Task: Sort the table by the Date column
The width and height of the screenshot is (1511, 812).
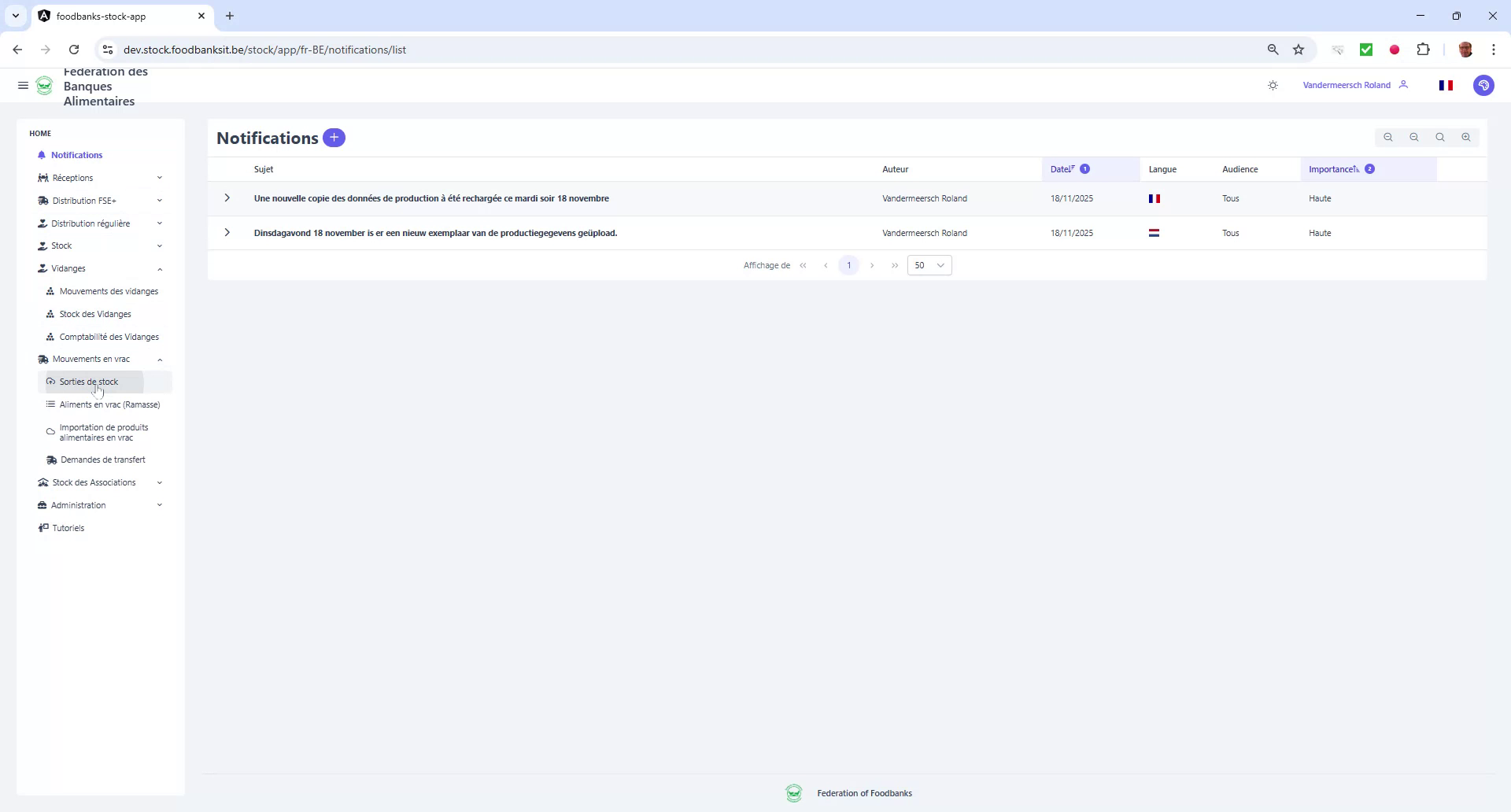Action: [1062, 168]
